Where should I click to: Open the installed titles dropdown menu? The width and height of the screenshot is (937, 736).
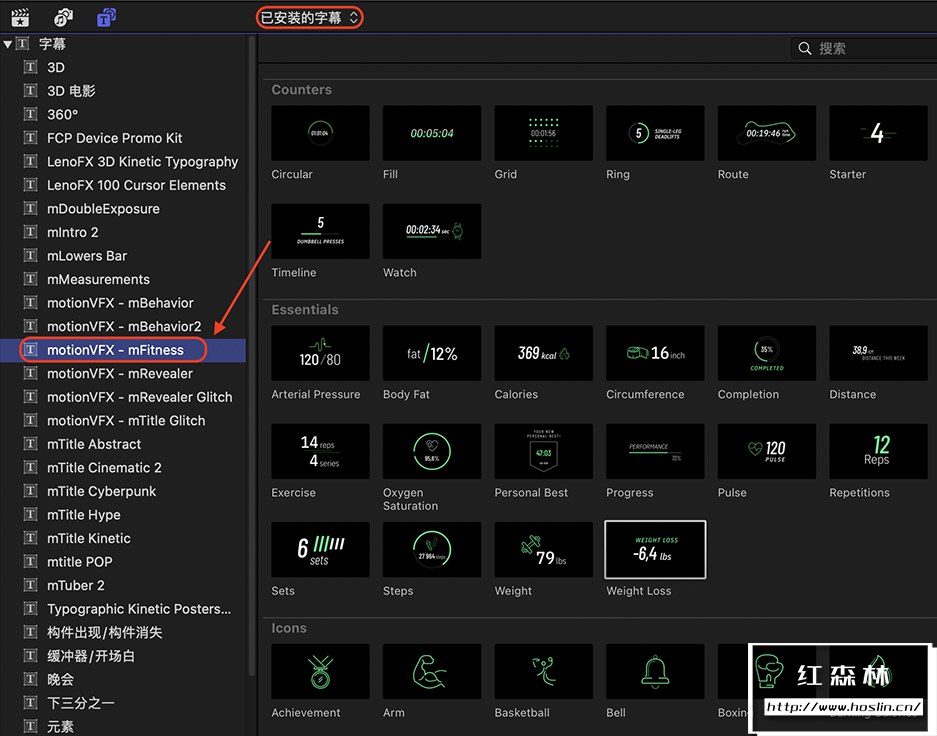coord(309,18)
